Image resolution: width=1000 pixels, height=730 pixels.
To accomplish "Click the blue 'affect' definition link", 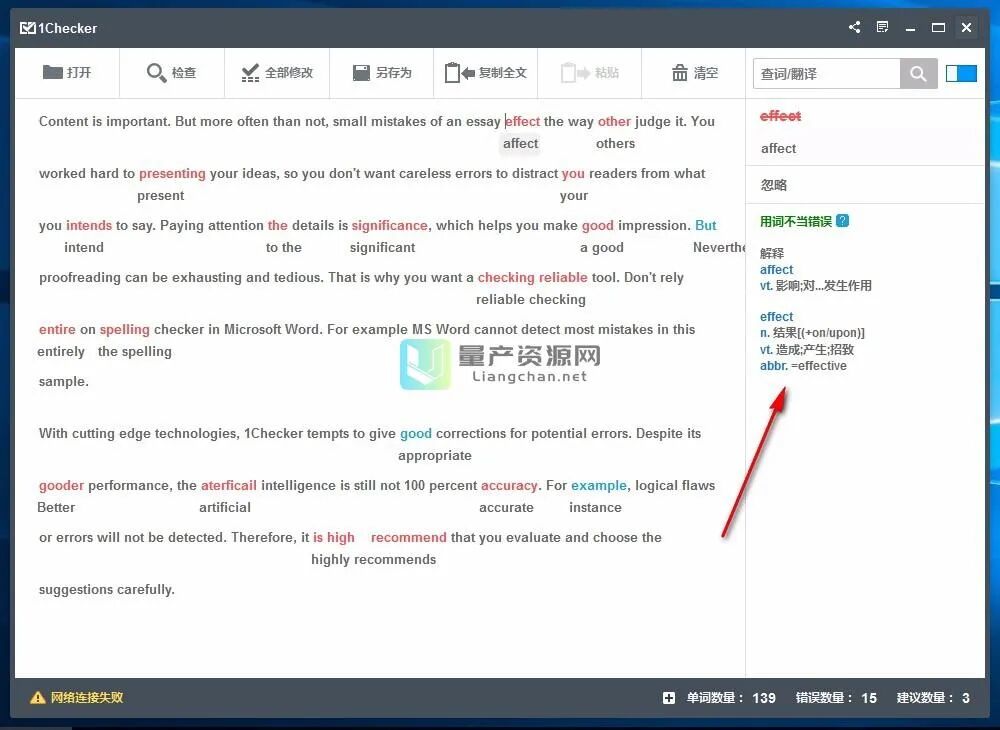I will coord(776,270).
